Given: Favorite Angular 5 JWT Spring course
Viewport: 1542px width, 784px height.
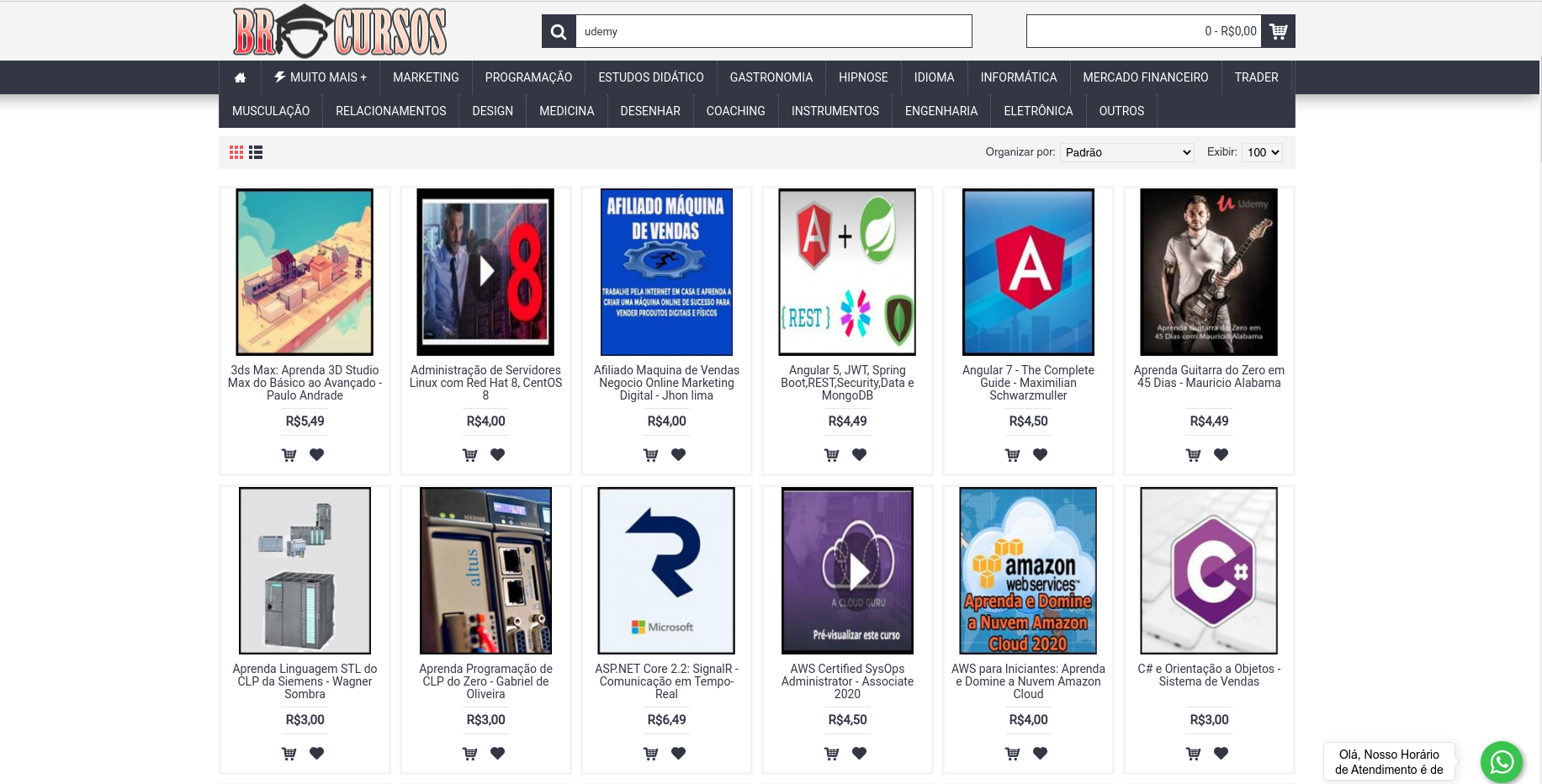Looking at the screenshot, I should (860, 454).
